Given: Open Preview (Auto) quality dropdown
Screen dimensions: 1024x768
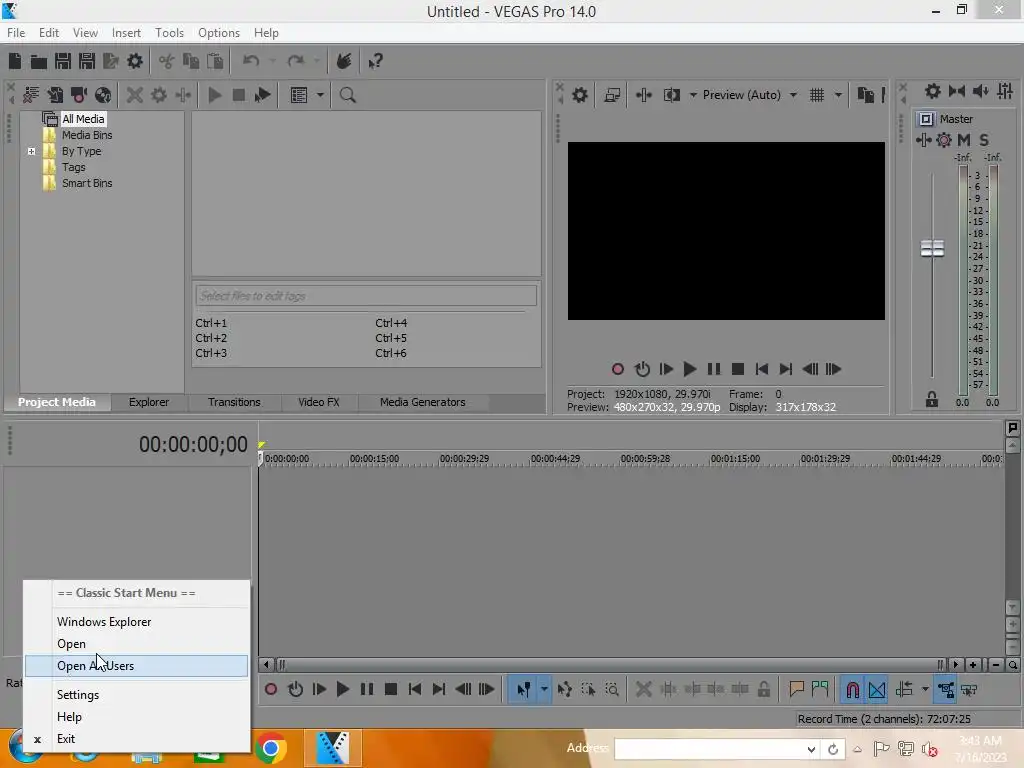Looking at the screenshot, I should click(793, 95).
